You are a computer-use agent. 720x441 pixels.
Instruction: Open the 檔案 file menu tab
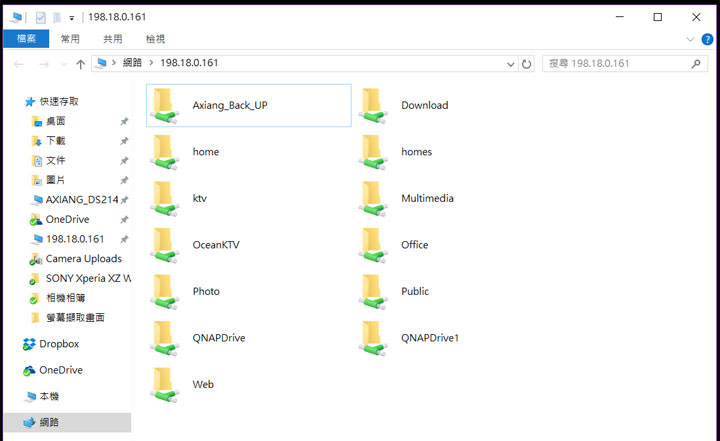[x=26, y=39]
